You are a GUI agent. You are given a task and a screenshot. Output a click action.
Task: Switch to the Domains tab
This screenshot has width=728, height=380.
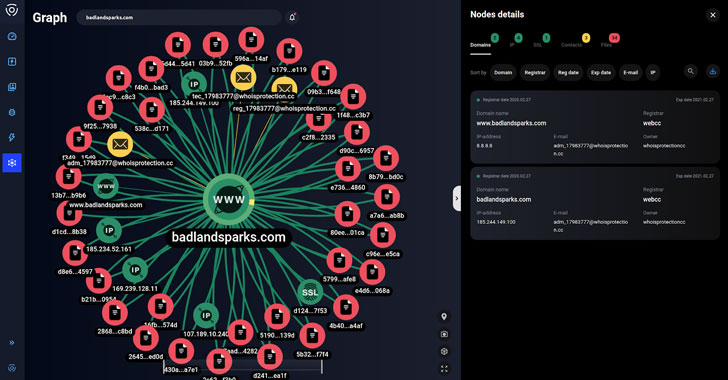[x=481, y=45]
